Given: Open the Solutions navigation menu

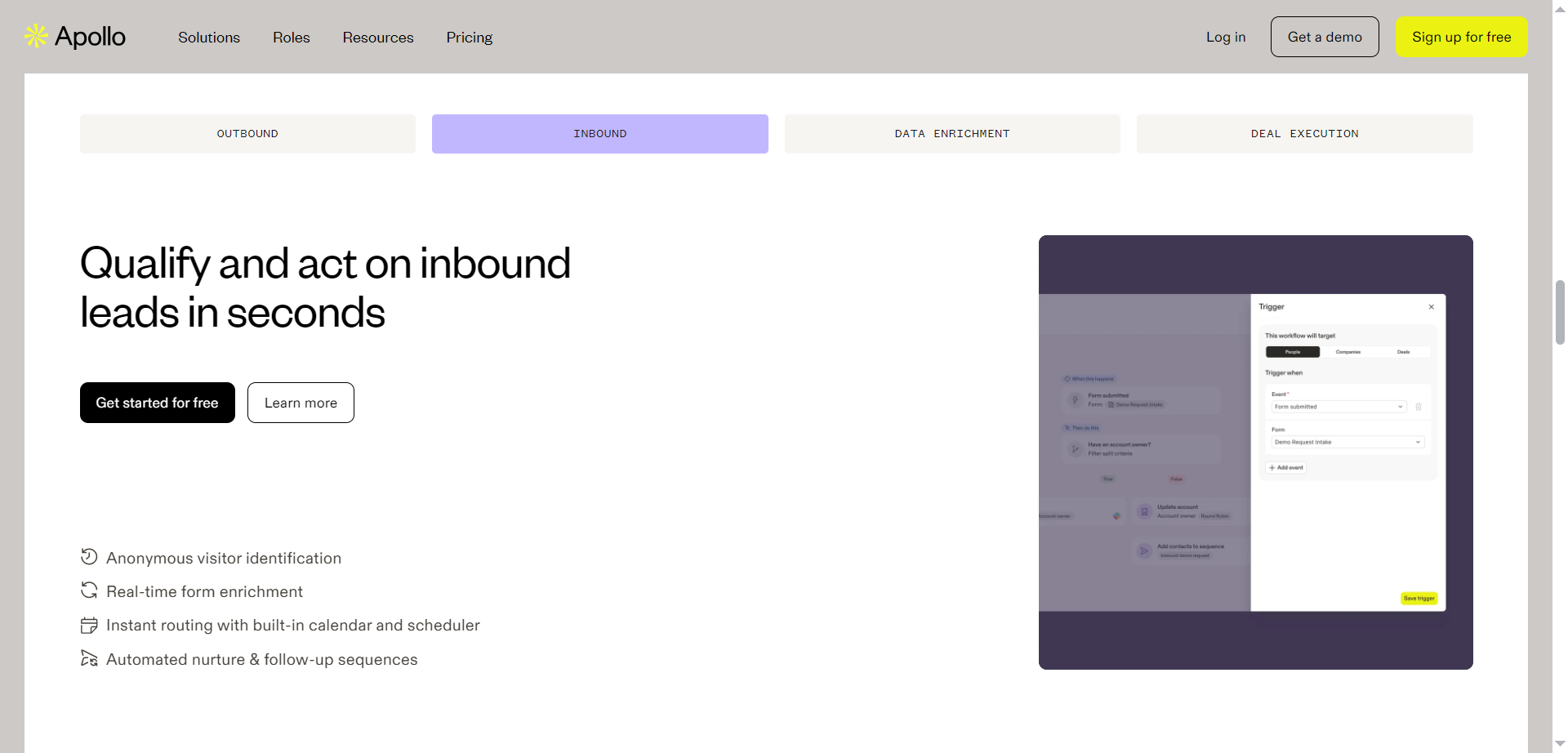Looking at the screenshot, I should coord(208,37).
